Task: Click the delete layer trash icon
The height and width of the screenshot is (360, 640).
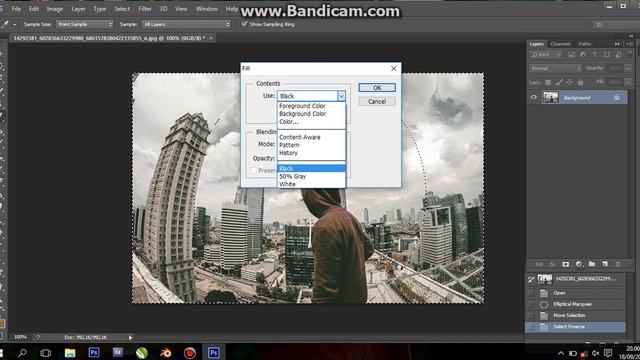Action: pyautogui.click(x=618, y=264)
